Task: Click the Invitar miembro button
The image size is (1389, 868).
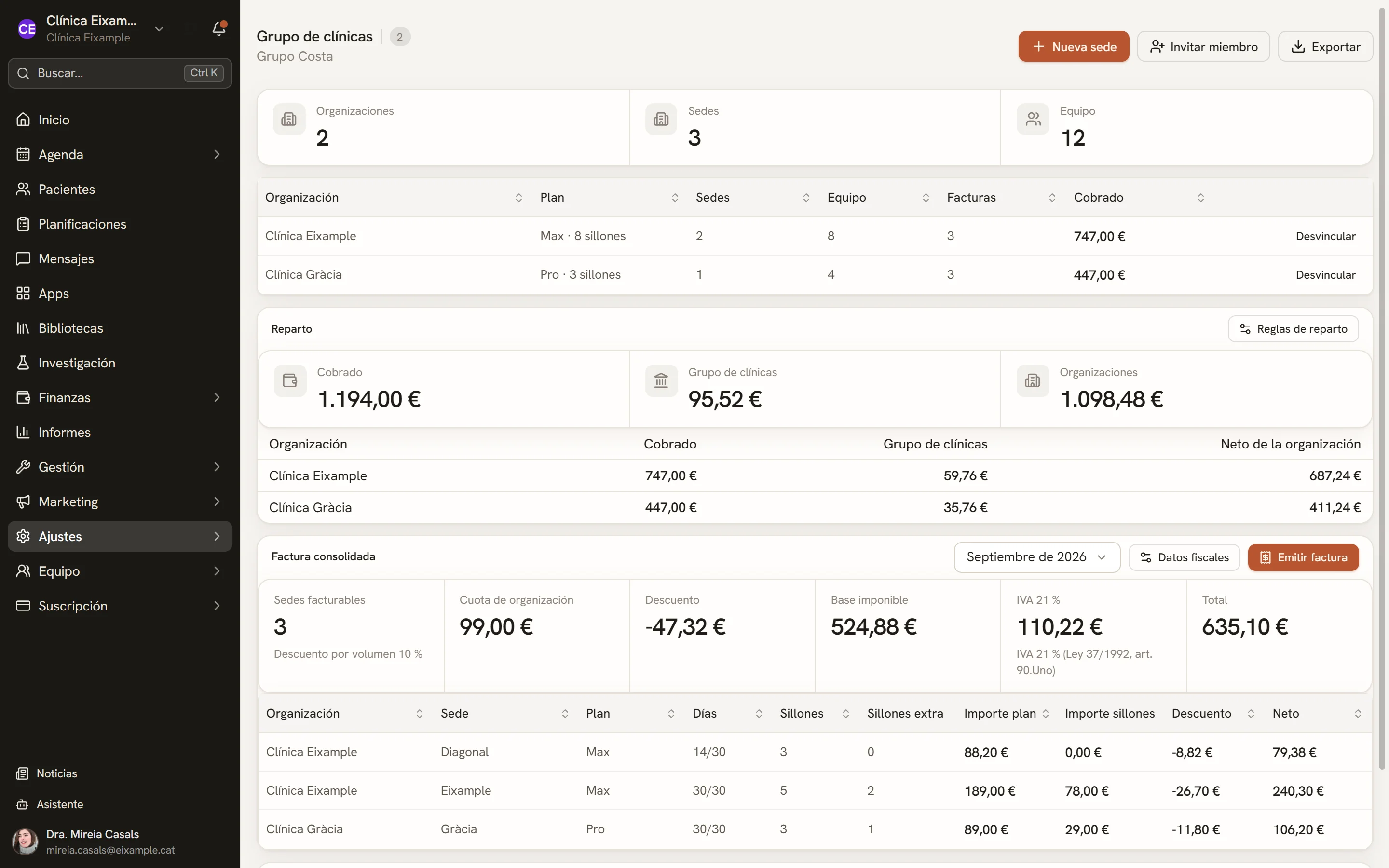Action: pyautogui.click(x=1204, y=46)
